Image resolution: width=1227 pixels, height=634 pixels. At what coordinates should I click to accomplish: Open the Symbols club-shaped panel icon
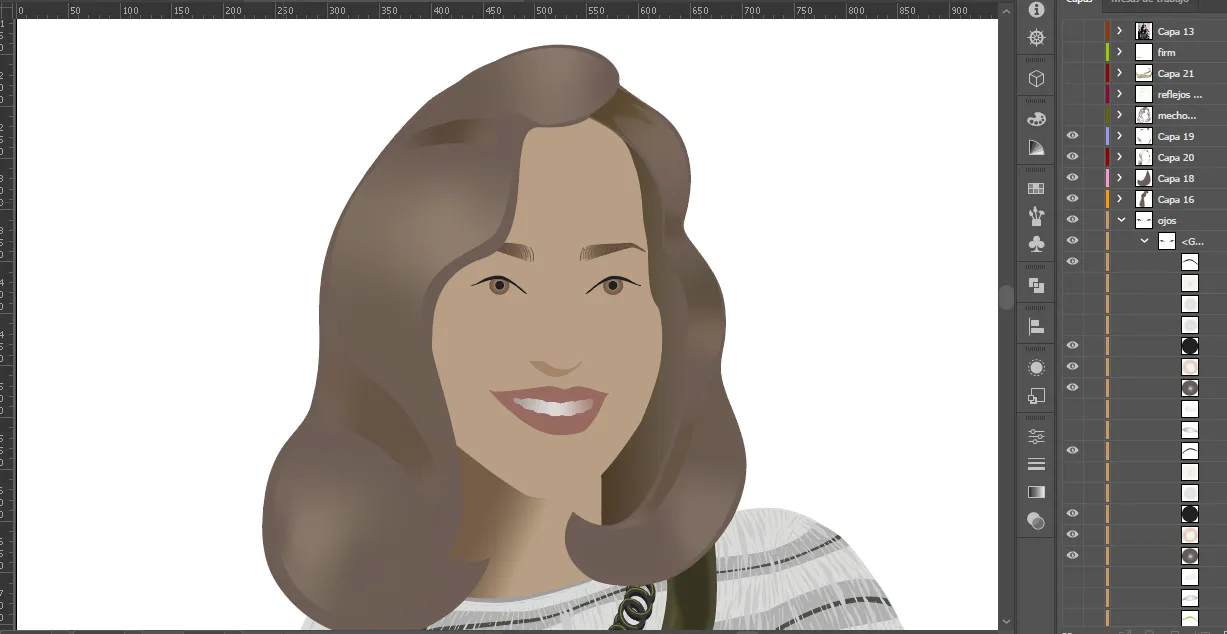tap(1036, 244)
